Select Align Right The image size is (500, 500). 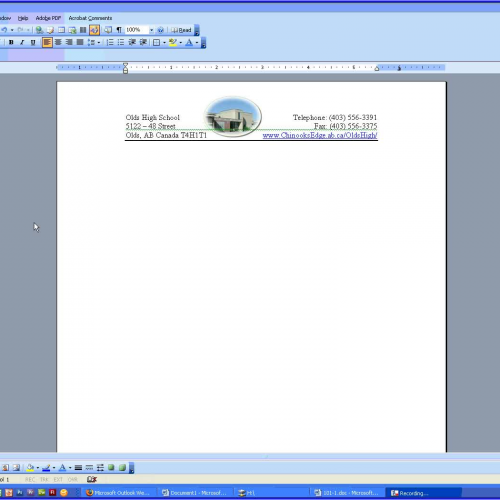69,42
